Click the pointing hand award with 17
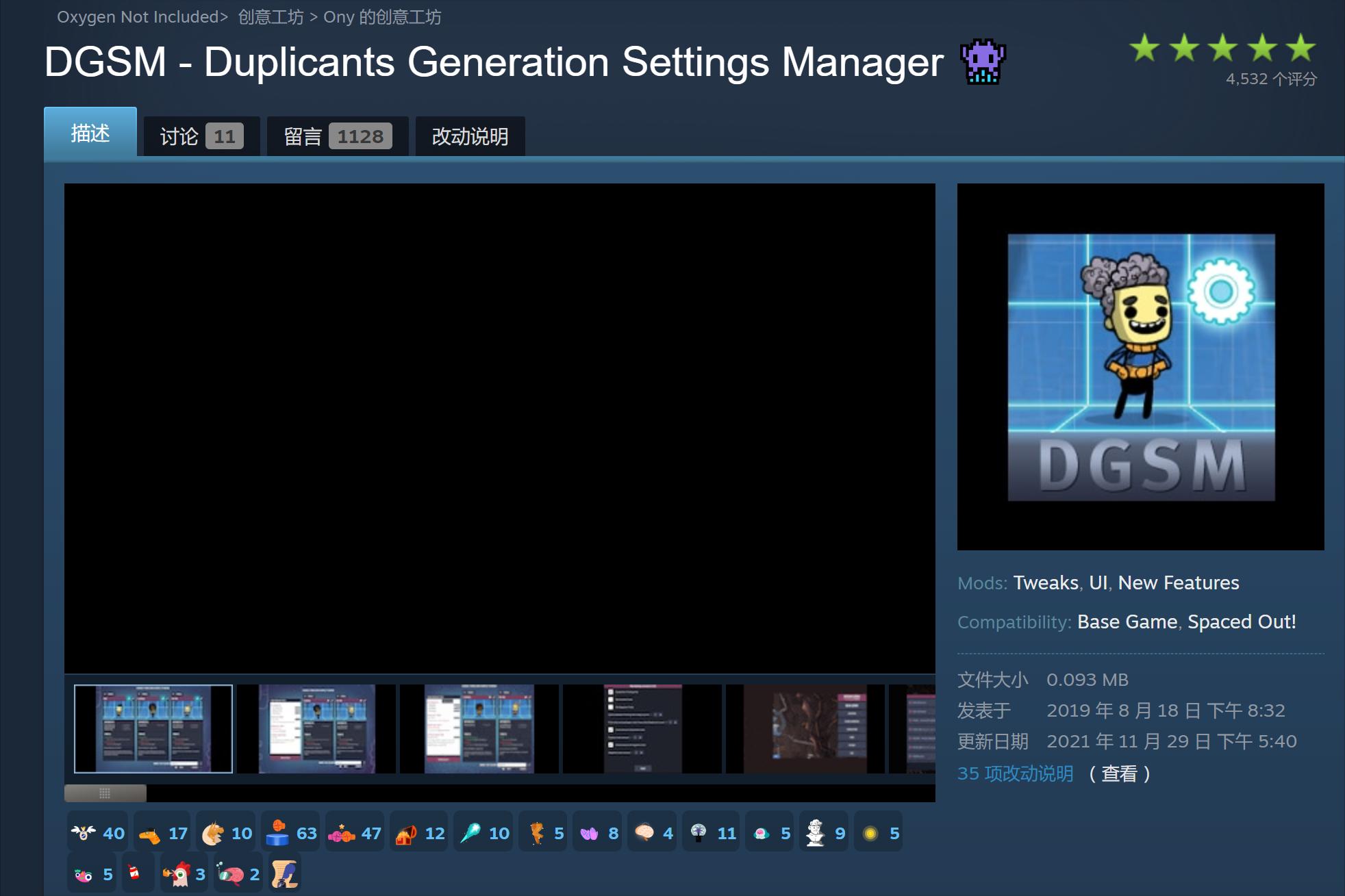The image size is (1345, 896). 150,833
